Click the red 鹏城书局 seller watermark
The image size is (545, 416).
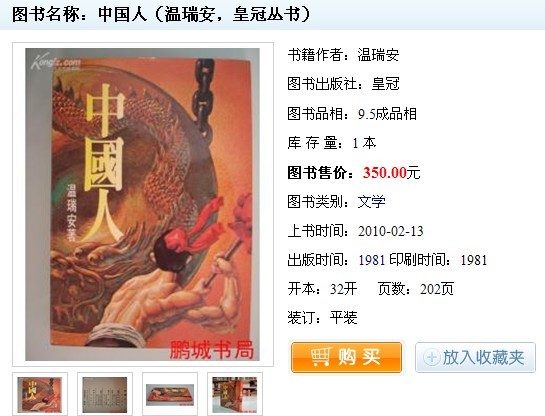212,350
